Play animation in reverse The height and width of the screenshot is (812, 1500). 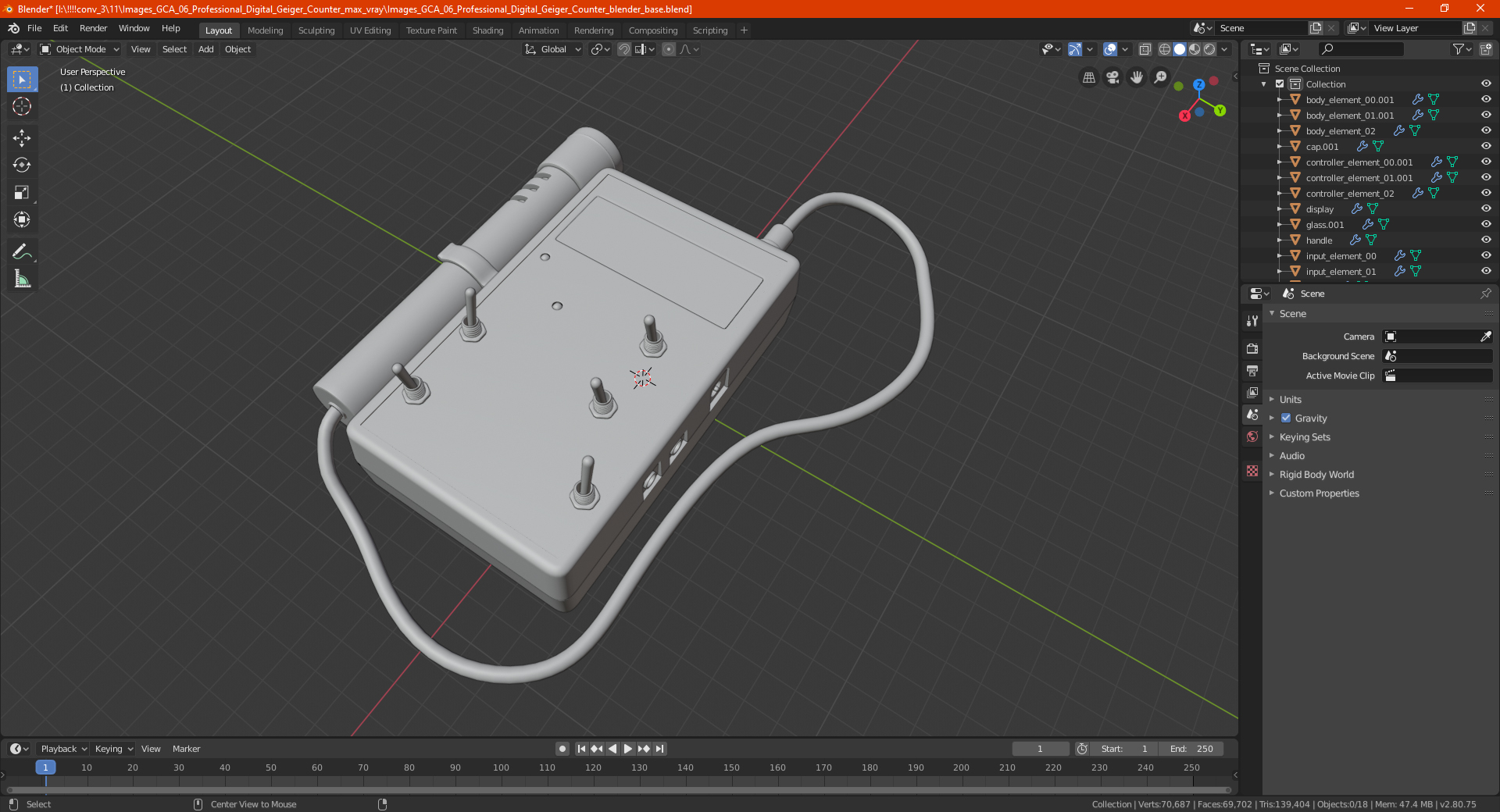tap(612, 749)
